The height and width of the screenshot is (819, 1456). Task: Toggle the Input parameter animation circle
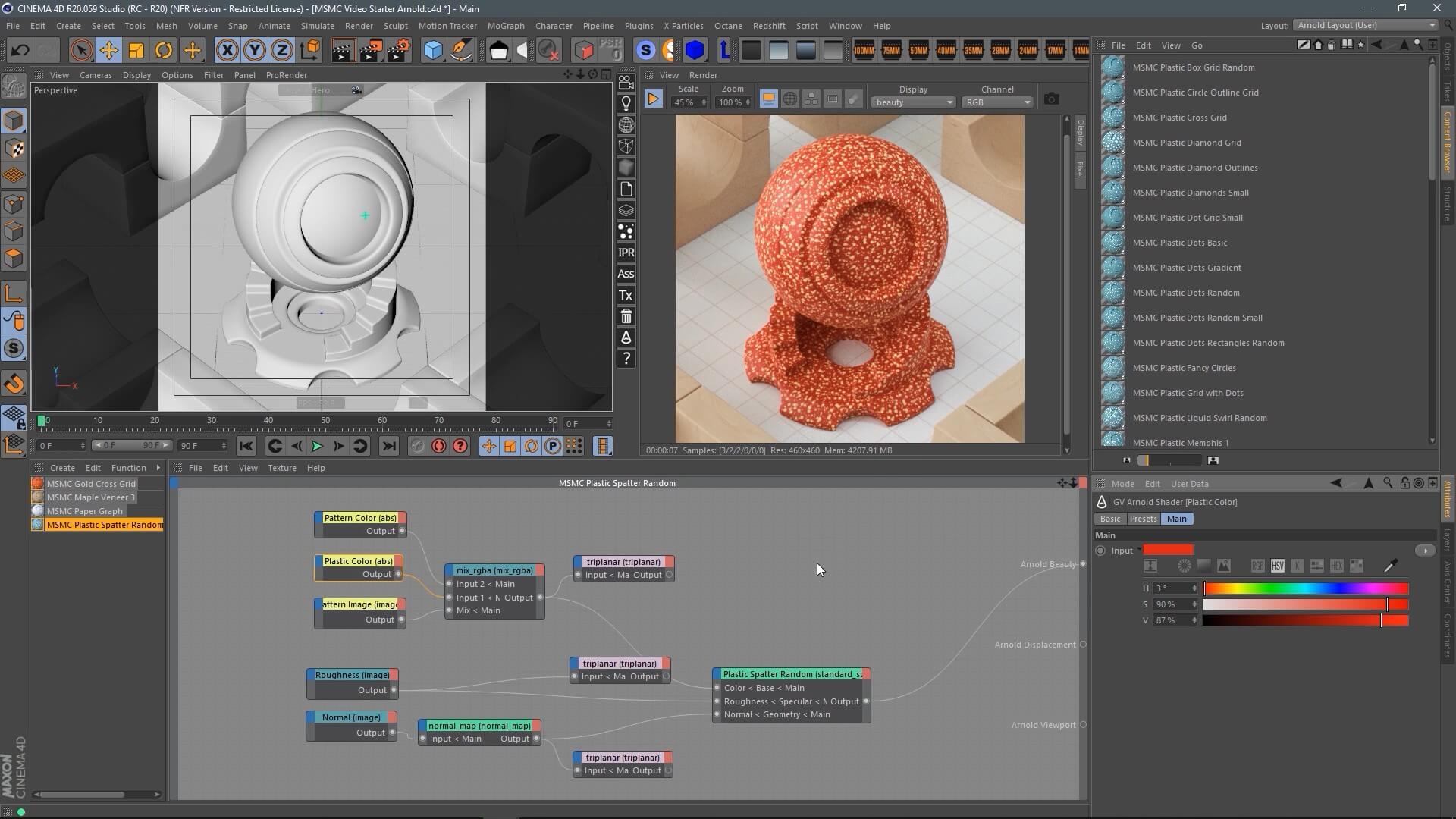(1100, 551)
